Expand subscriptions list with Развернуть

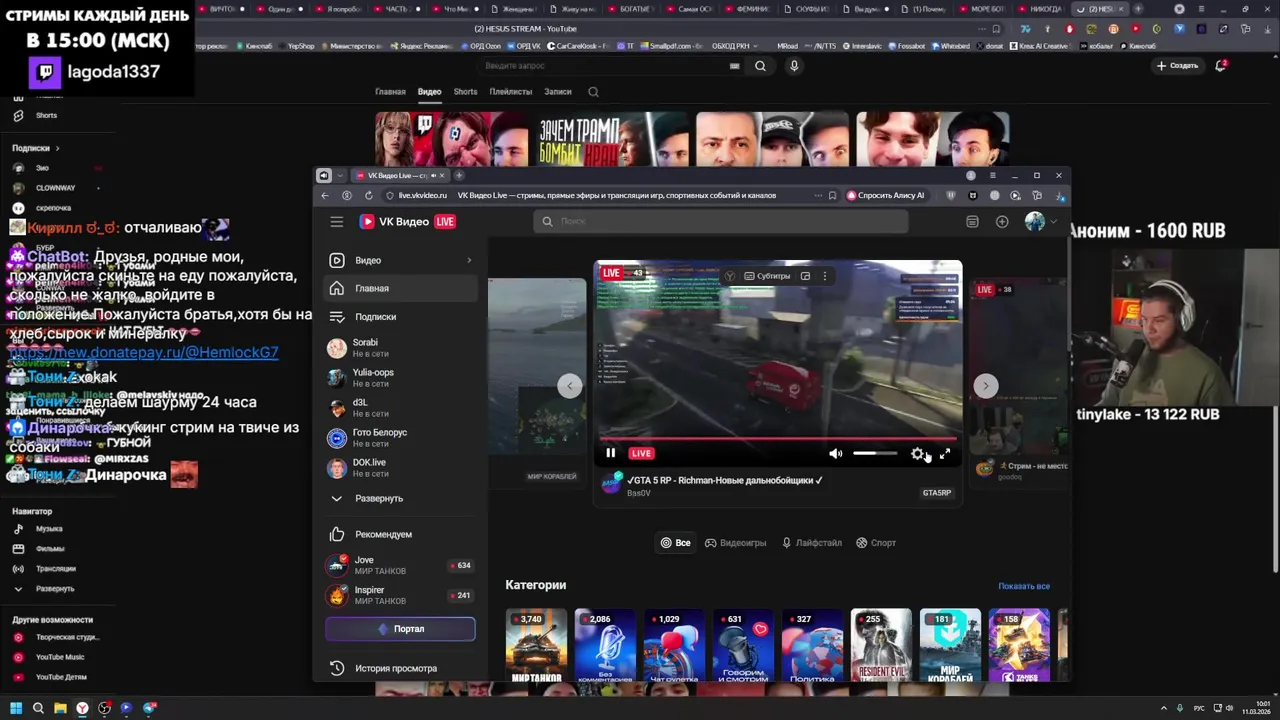tap(400, 498)
